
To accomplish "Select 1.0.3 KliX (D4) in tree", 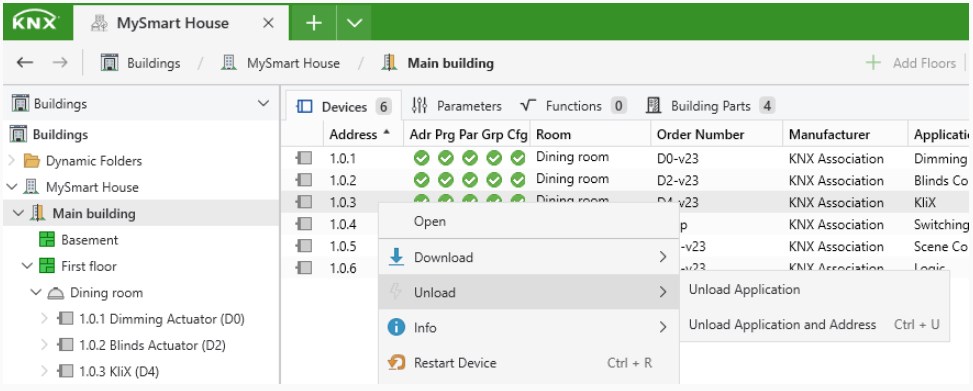I will point(109,372).
